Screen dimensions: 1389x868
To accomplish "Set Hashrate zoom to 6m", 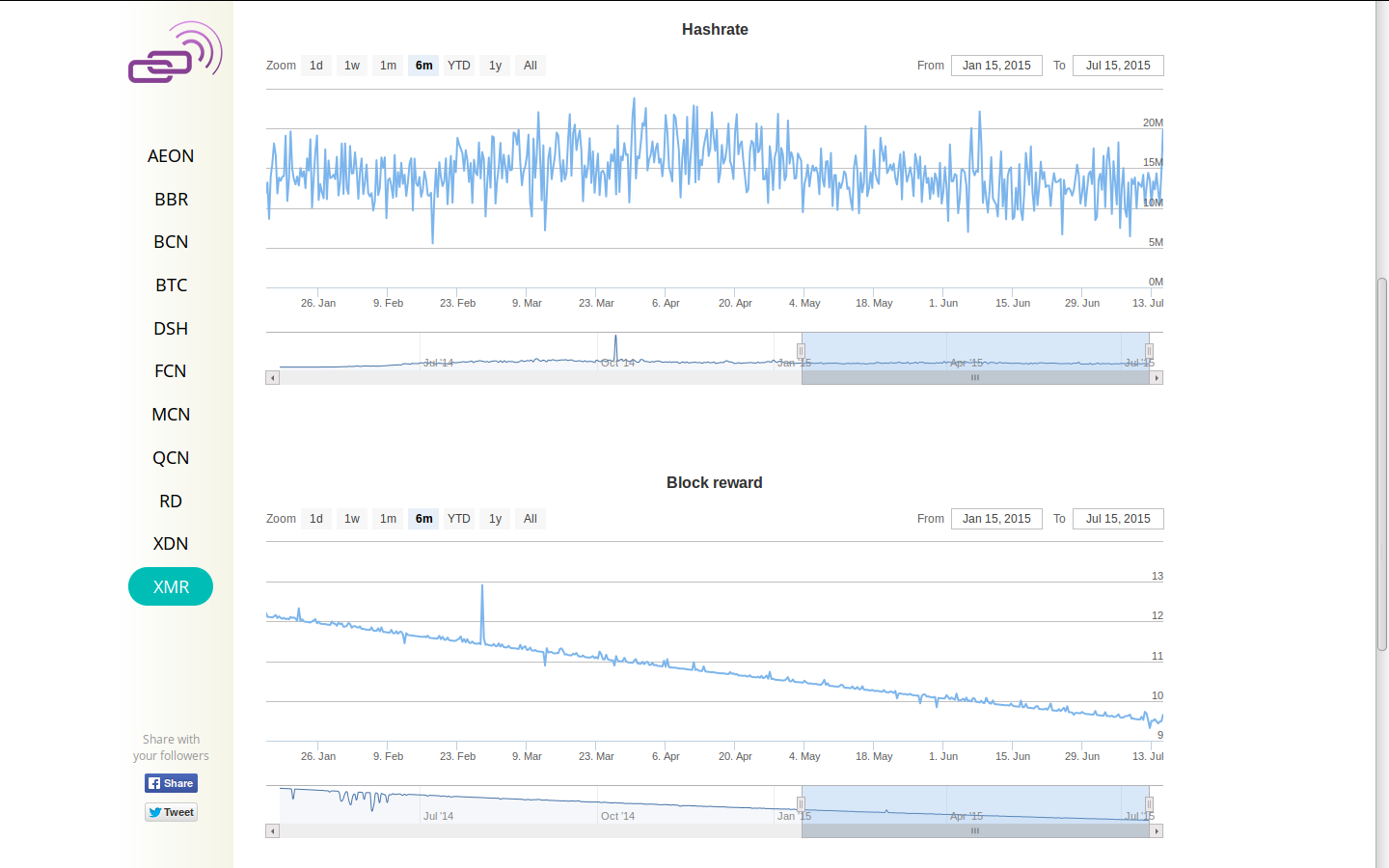I will click(x=423, y=66).
